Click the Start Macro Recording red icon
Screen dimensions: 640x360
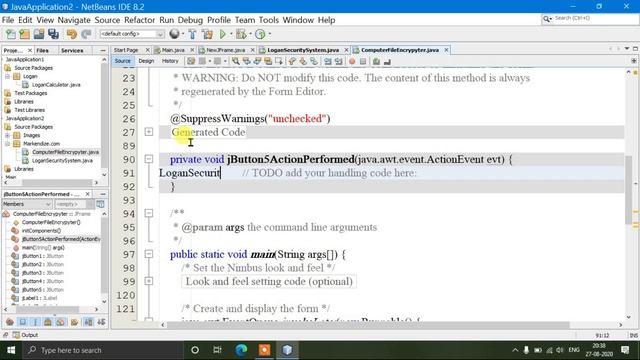pos(352,62)
